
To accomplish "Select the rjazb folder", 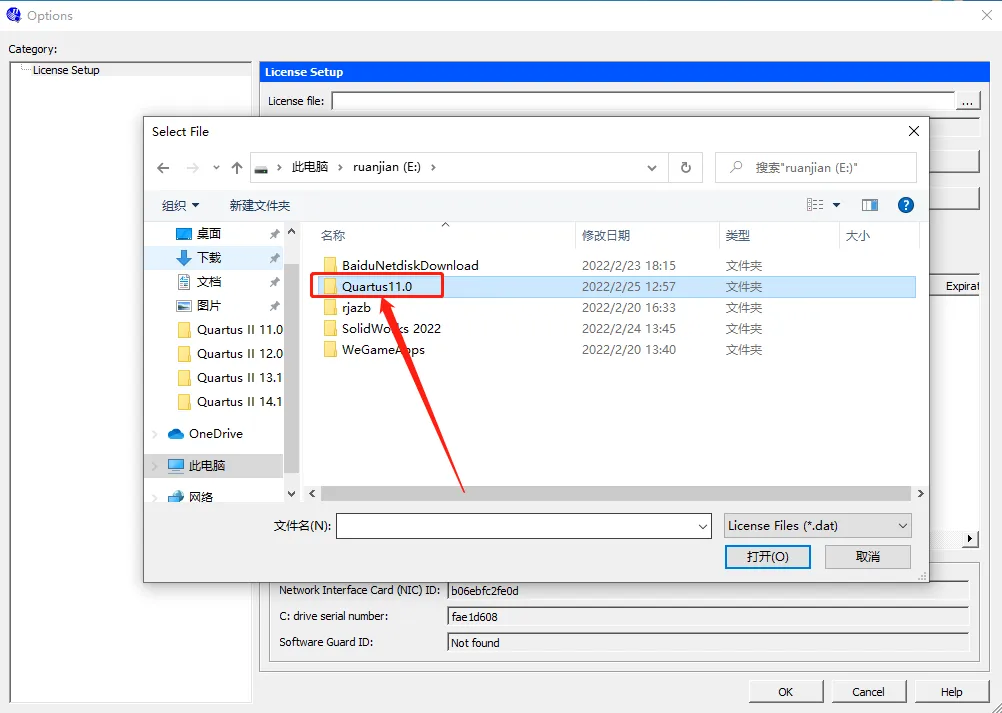I will (356, 307).
